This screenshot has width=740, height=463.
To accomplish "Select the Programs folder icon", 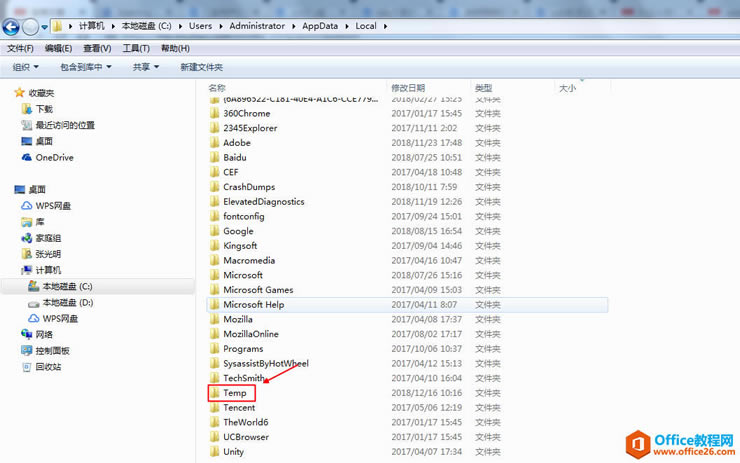I will (x=215, y=348).
